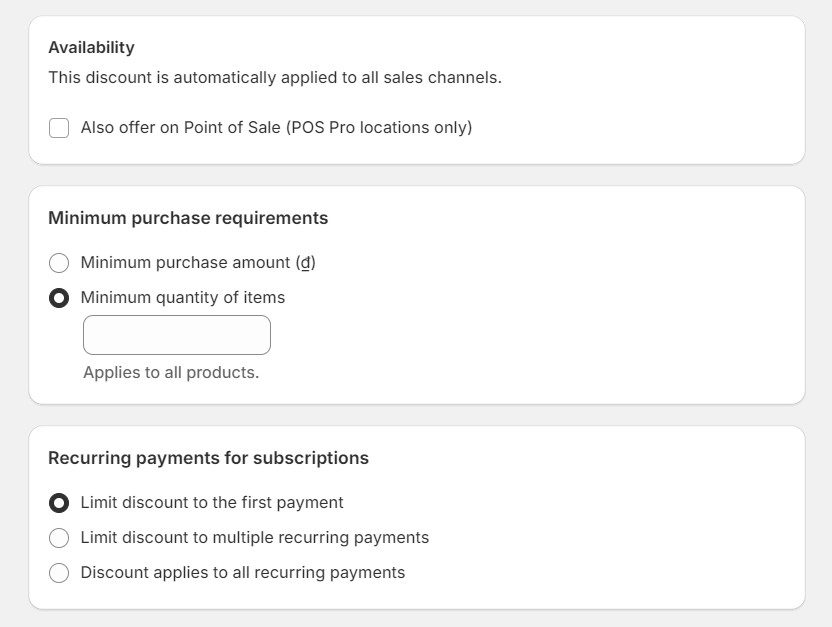Click the 'Limit discount to the first payment' text
Viewport: 832px width, 627px height.
pos(211,503)
